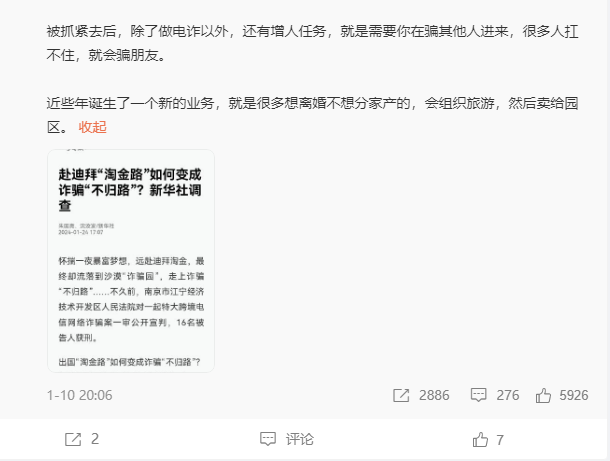Like post using thumbs-up beside 5926
Viewport: 610px width, 461px height.
pyautogui.click(x=543, y=395)
